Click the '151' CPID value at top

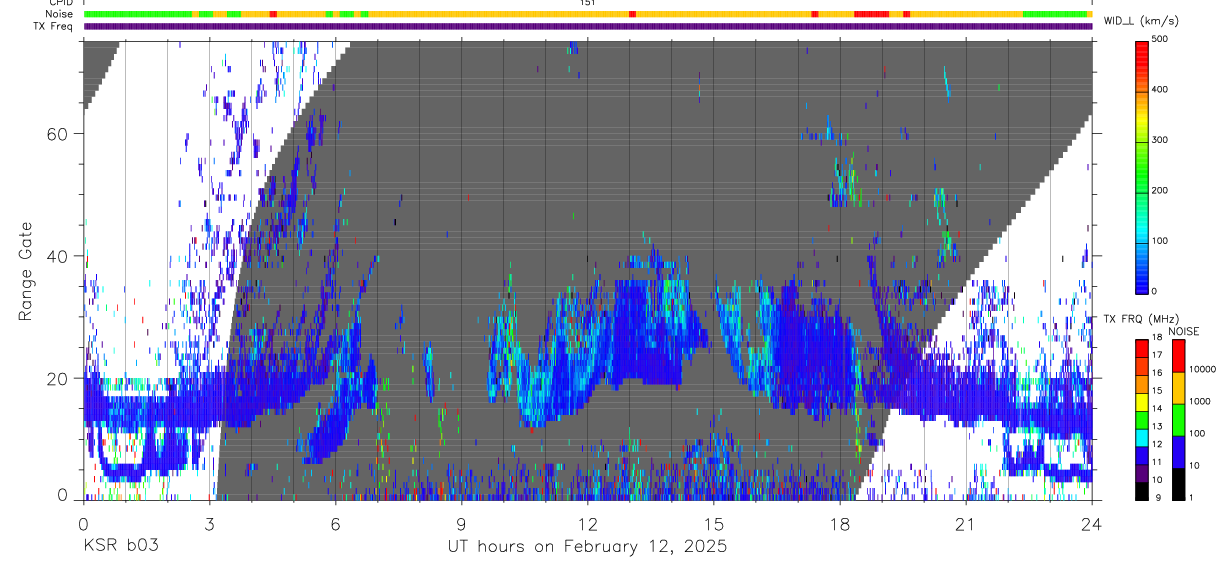(x=588, y=3)
